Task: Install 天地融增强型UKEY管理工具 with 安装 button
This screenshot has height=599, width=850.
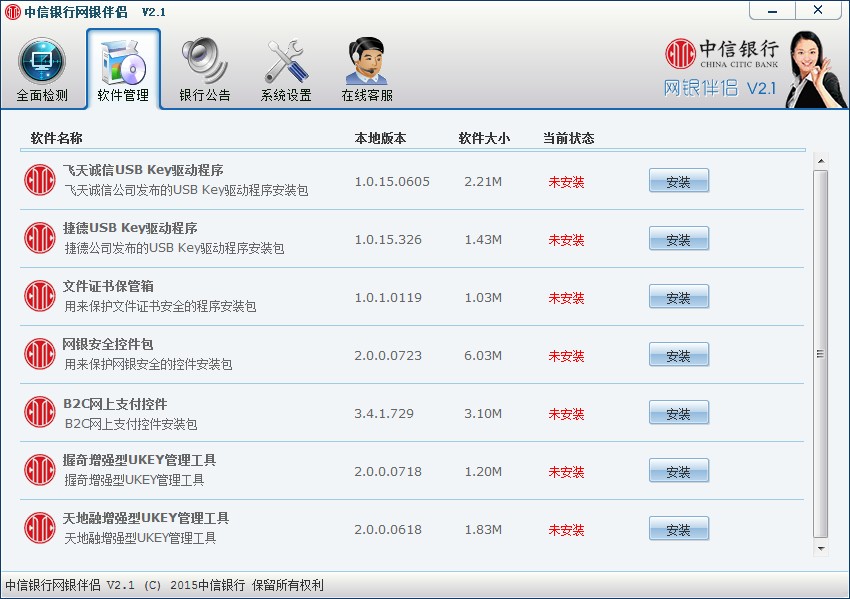Action: click(x=679, y=529)
